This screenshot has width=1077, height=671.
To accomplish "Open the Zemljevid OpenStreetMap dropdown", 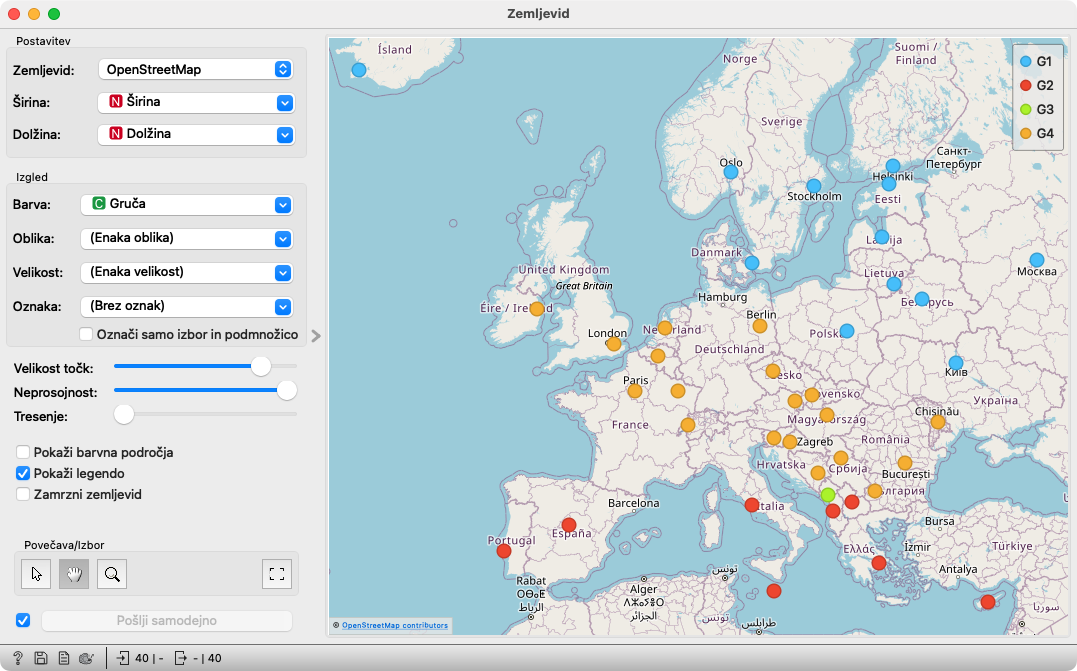I will pyautogui.click(x=195, y=69).
